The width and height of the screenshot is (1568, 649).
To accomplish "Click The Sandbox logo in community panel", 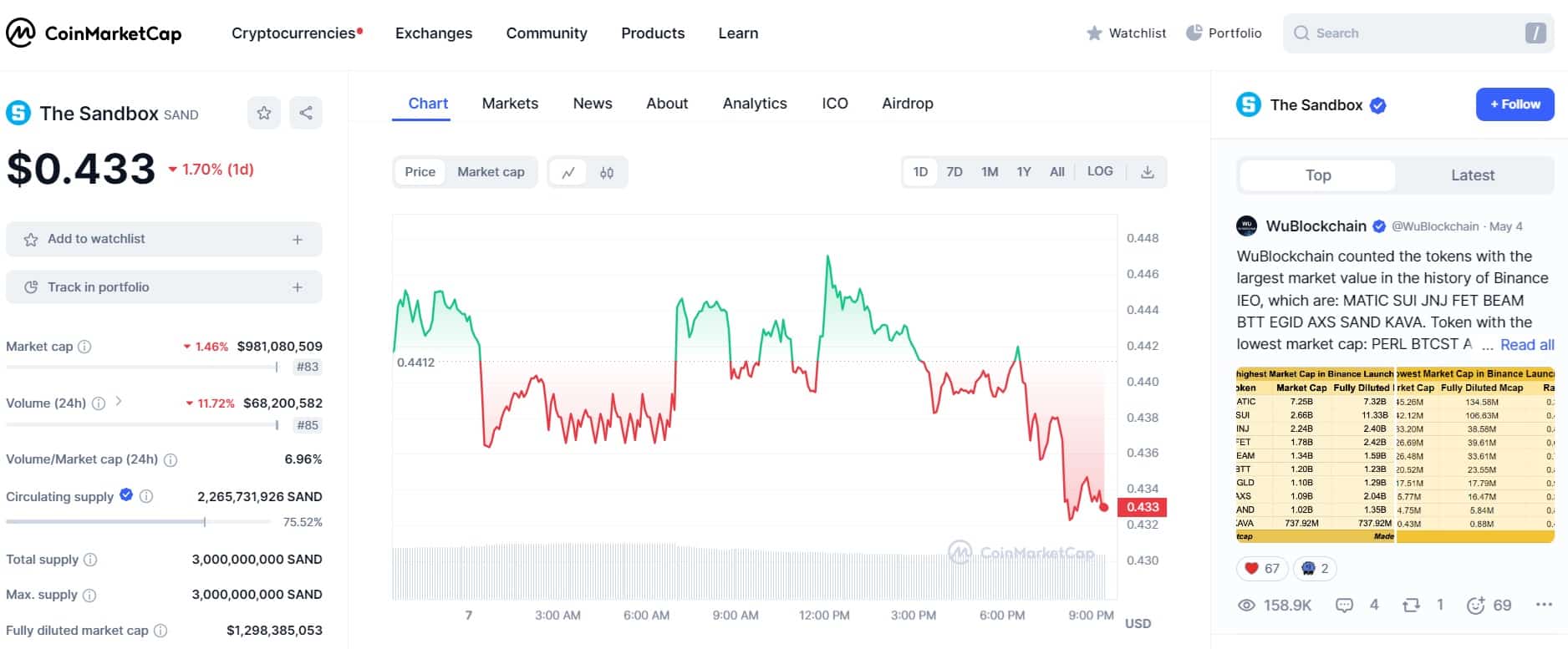I will [1249, 104].
